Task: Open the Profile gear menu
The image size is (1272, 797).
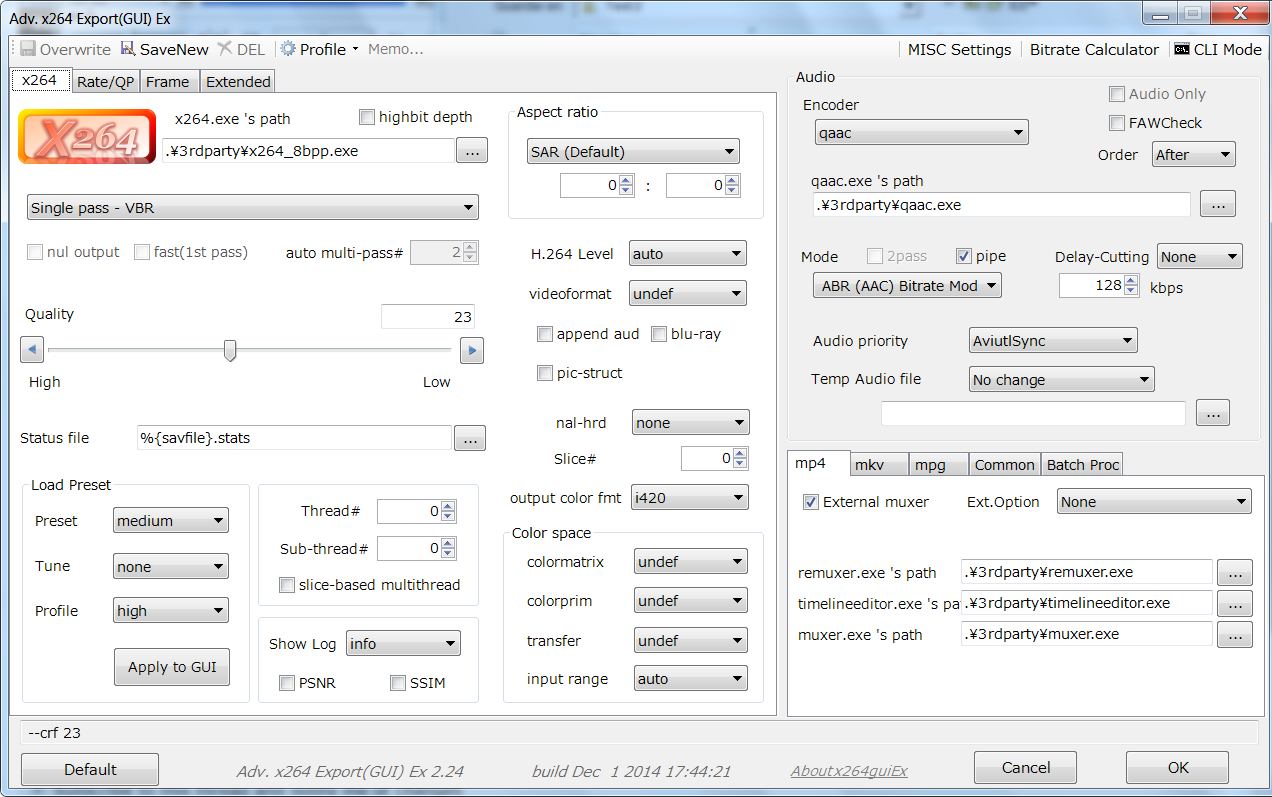Action: [318, 49]
